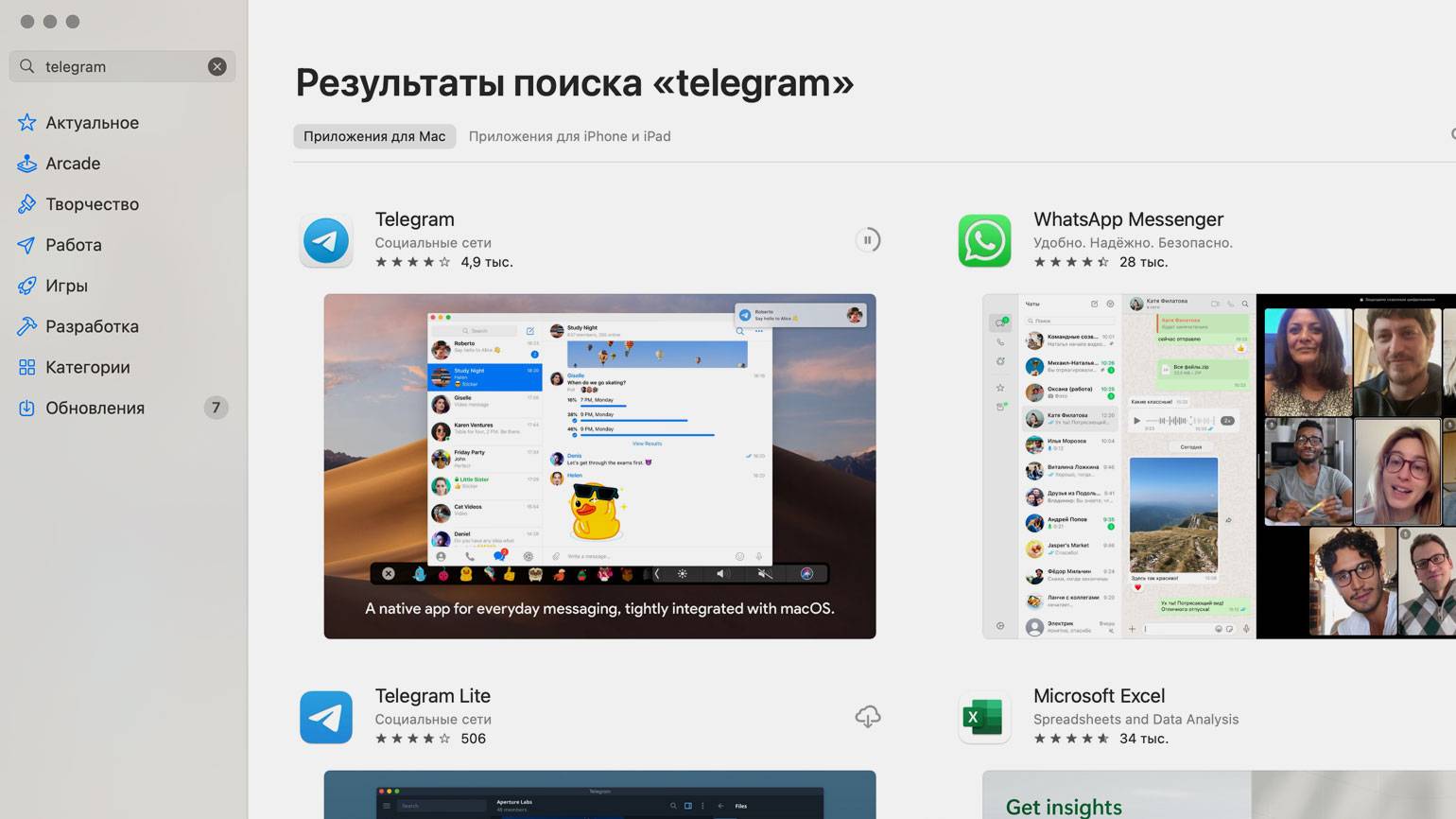Open the Telegram macOS screenshot preview
Screen dimensions: 1456x819
coord(599,466)
